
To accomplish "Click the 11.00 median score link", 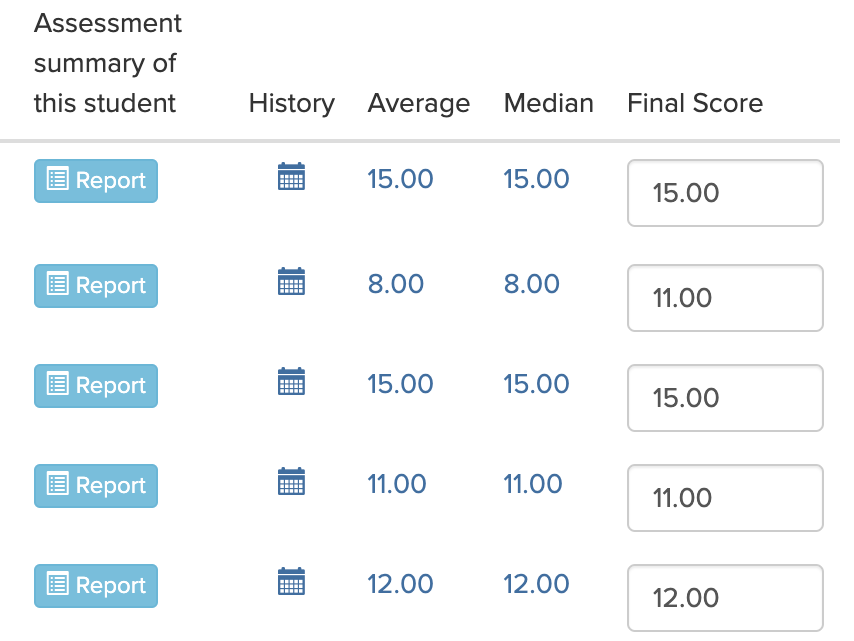I will 532,484.
